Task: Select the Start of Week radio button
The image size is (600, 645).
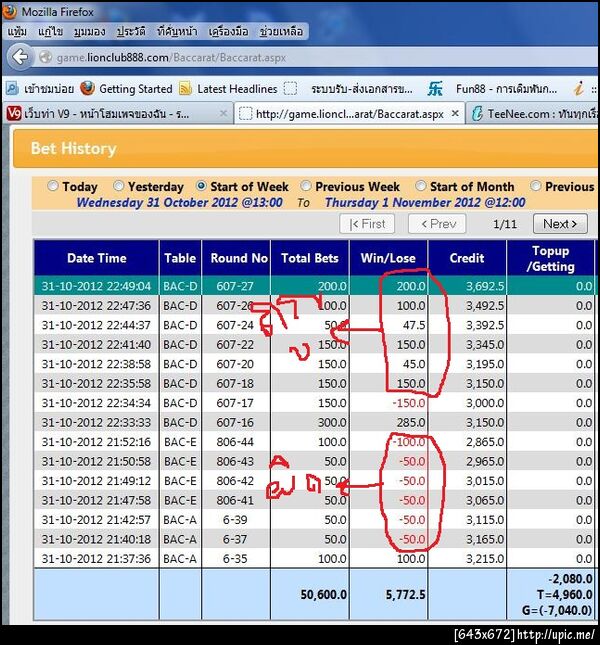Action: pos(201,186)
